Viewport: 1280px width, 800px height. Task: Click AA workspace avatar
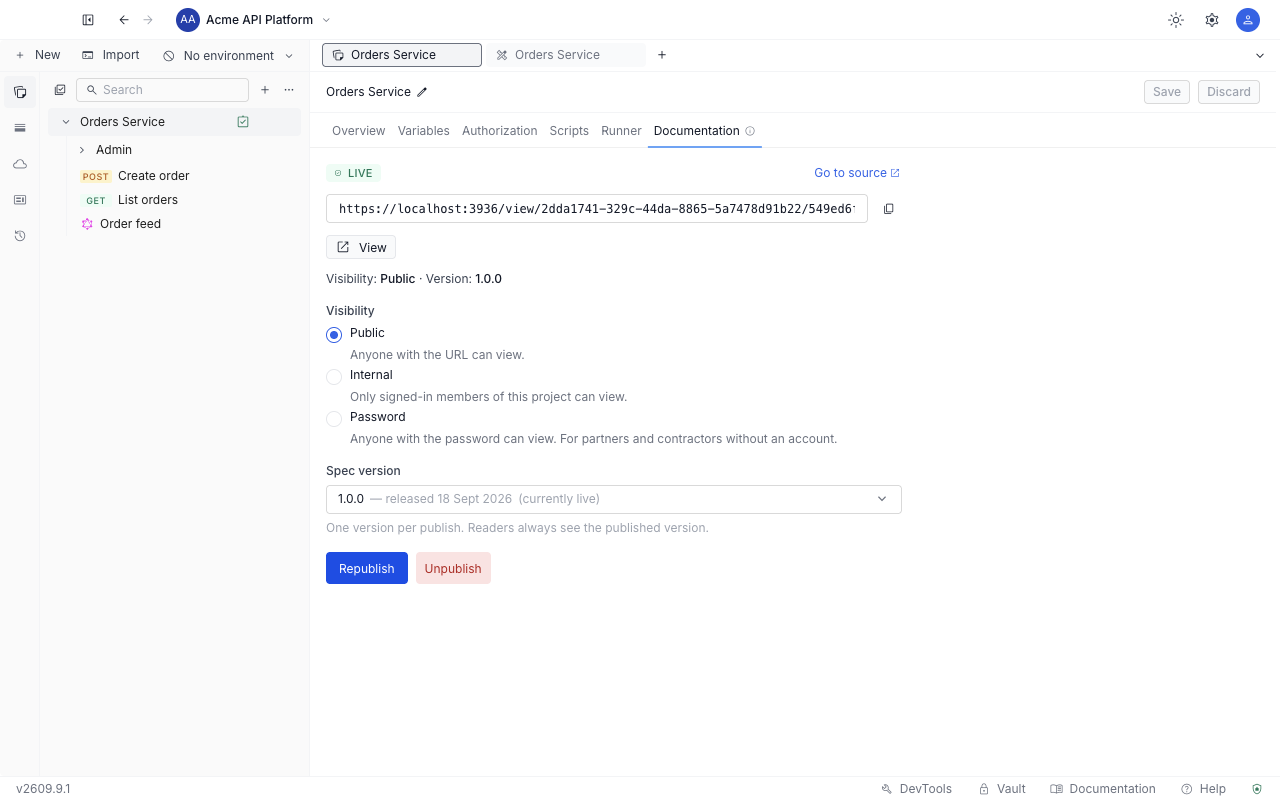pos(188,20)
